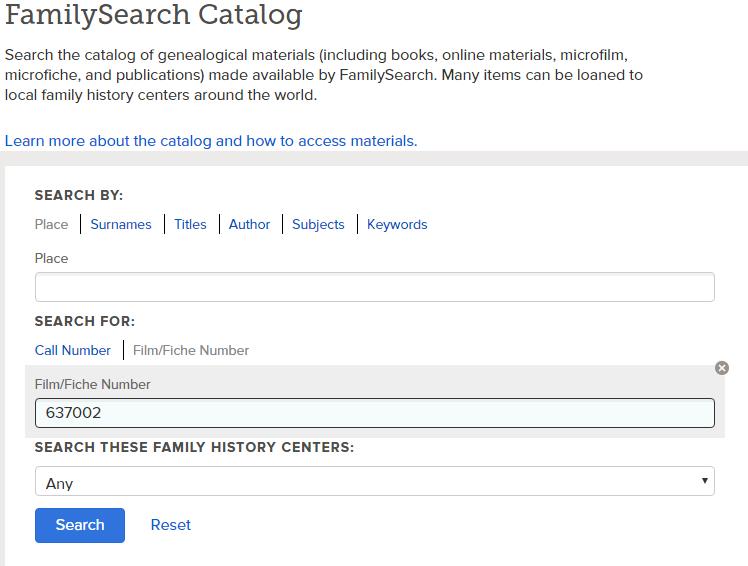The height and width of the screenshot is (566, 748).
Task: Choose the Author search option
Action: [x=249, y=224]
